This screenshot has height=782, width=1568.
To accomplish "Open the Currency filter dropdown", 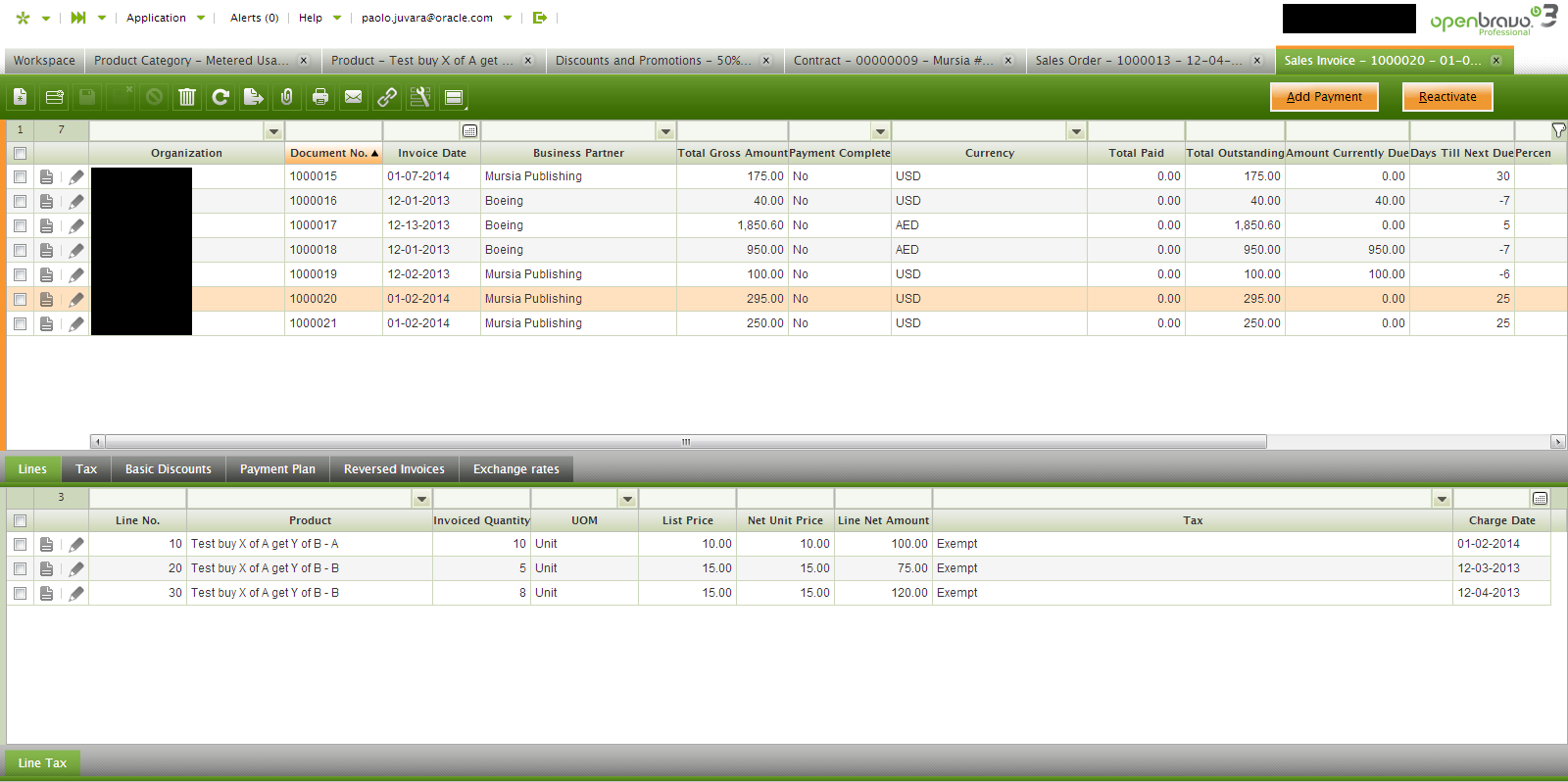I will (1077, 131).
